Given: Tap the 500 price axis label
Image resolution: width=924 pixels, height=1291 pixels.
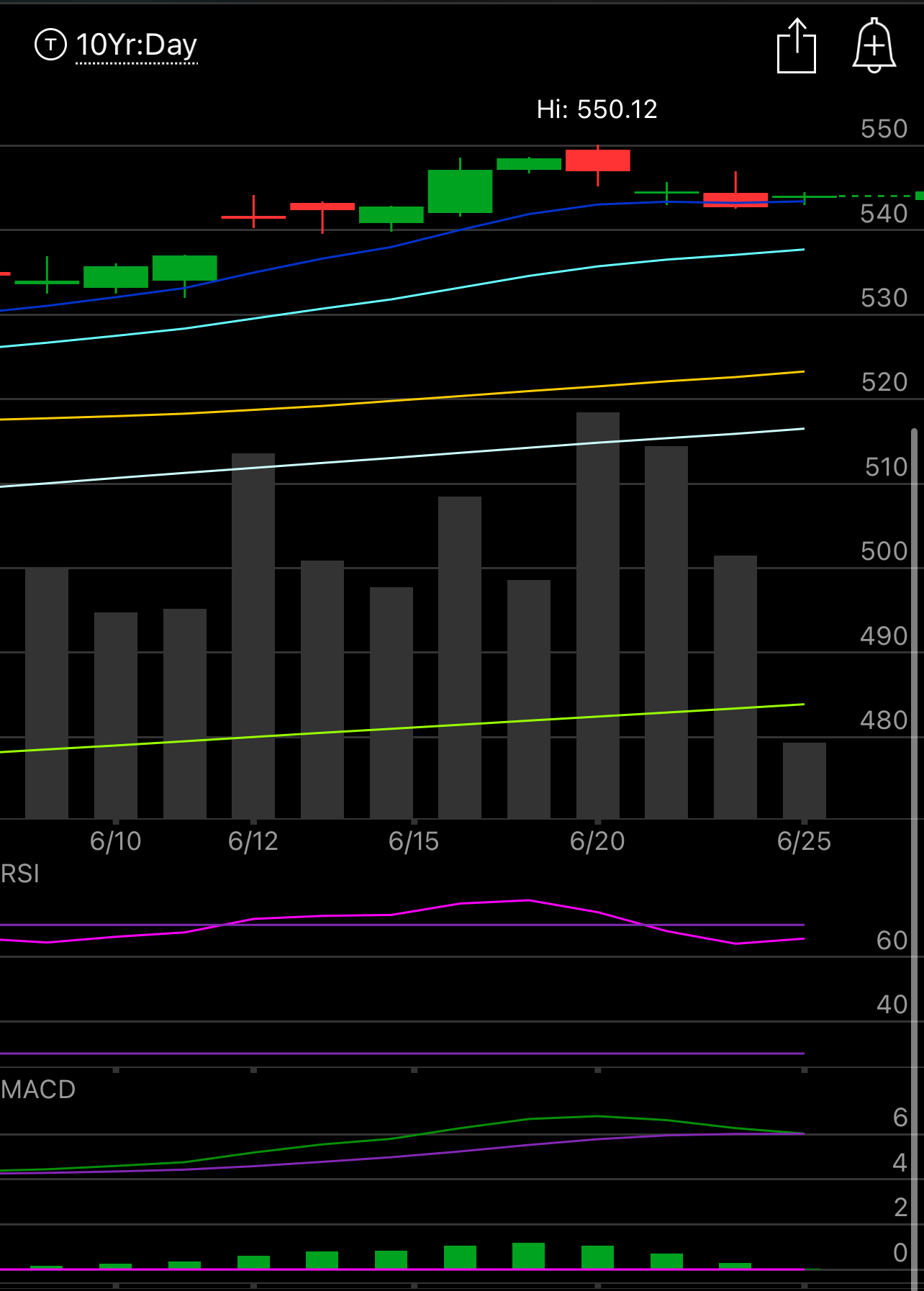Looking at the screenshot, I should coord(884,551).
